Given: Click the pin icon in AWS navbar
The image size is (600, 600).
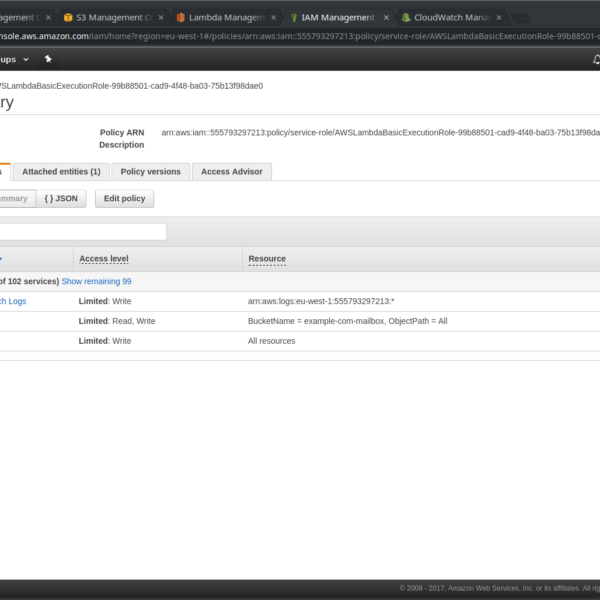Looking at the screenshot, I should tap(47, 59).
